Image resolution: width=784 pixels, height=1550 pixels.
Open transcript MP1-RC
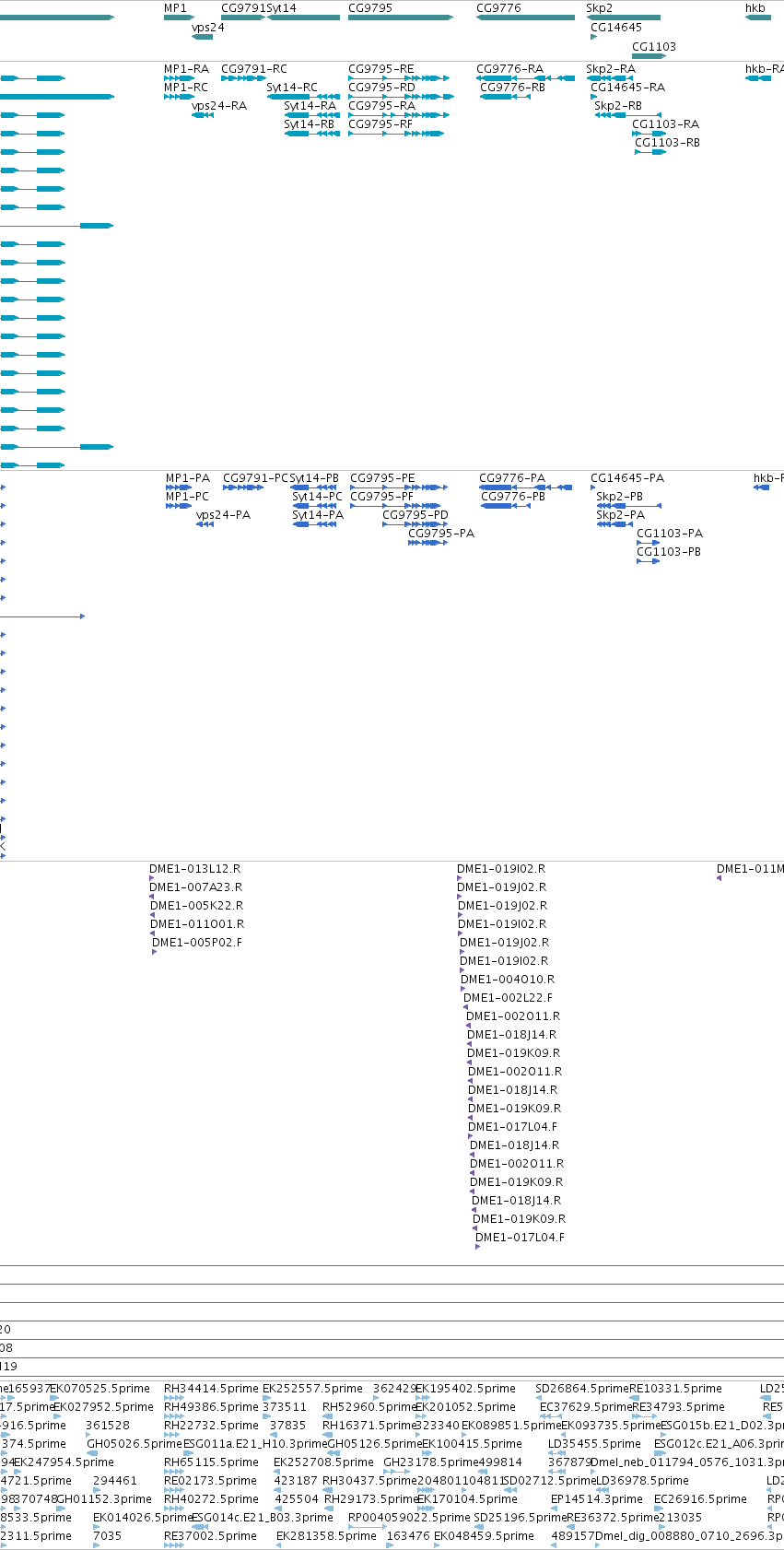pos(186,88)
